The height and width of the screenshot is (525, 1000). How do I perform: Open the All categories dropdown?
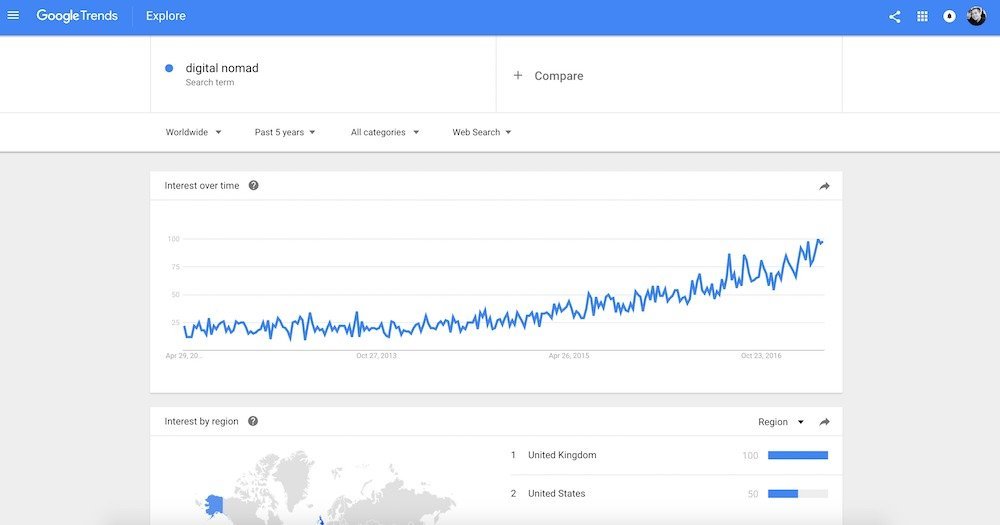click(x=385, y=132)
